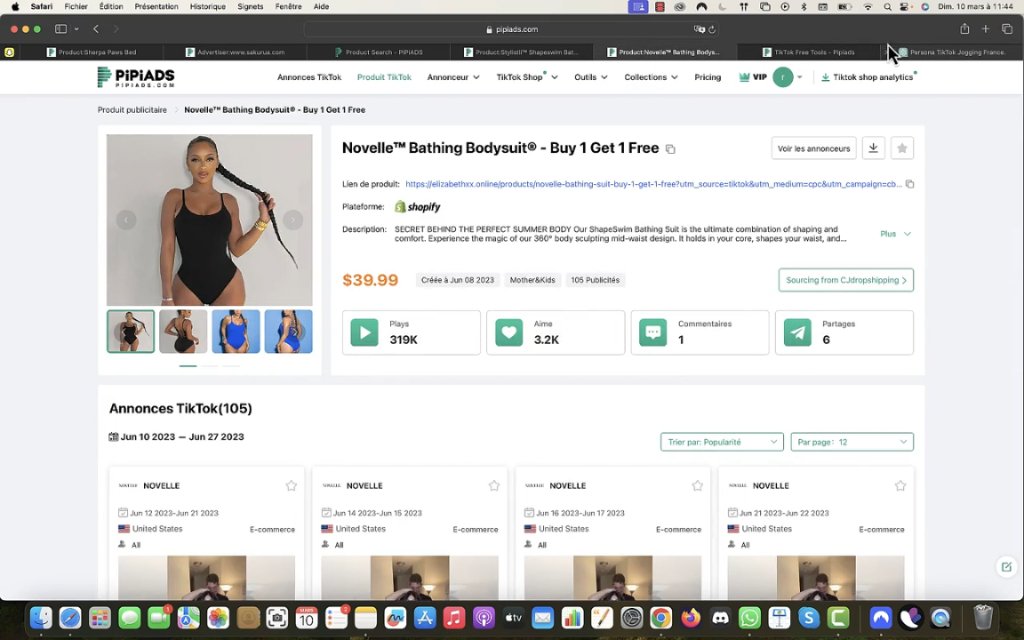Click Safari share icon
1024x640 pixels.
965,29
